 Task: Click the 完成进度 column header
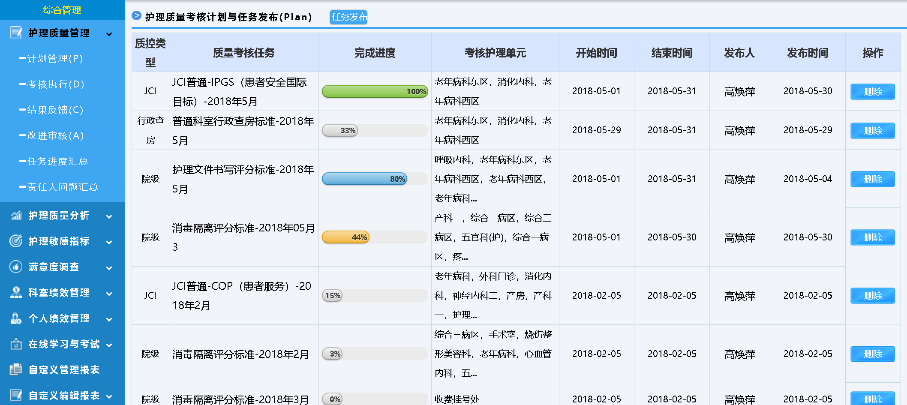[375, 52]
